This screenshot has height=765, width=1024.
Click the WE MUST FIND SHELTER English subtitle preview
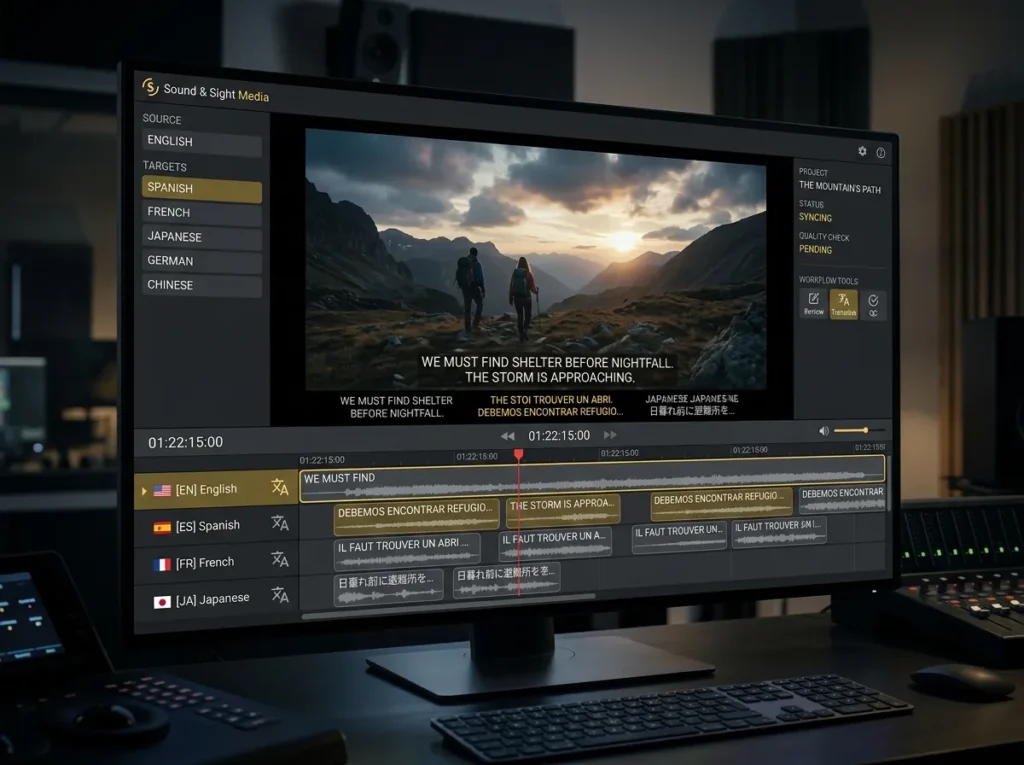coord(396,406)
